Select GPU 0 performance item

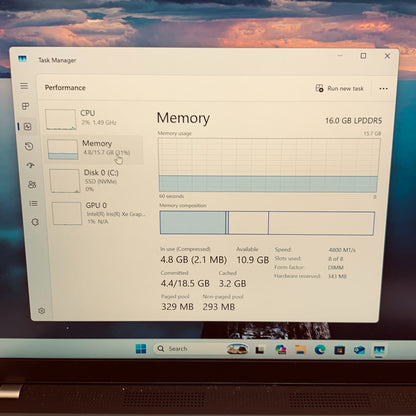tap(99, 213)
